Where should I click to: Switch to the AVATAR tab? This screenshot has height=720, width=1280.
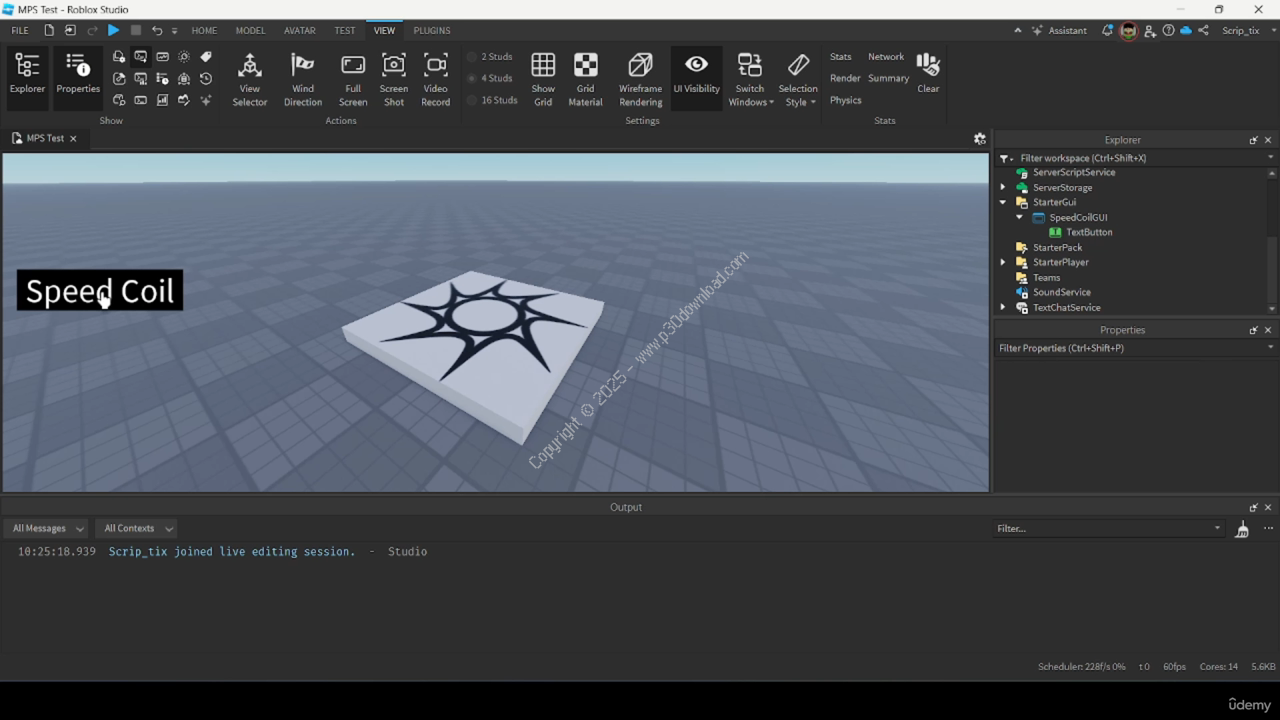tap(300, 30)
